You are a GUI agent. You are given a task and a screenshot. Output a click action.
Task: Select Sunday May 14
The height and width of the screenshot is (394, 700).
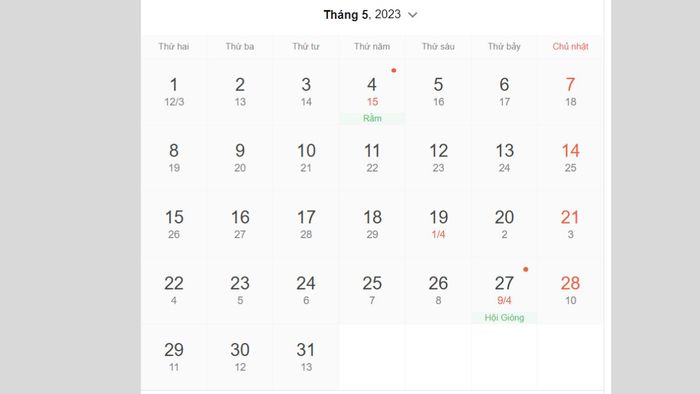click(x=570, y=158)
